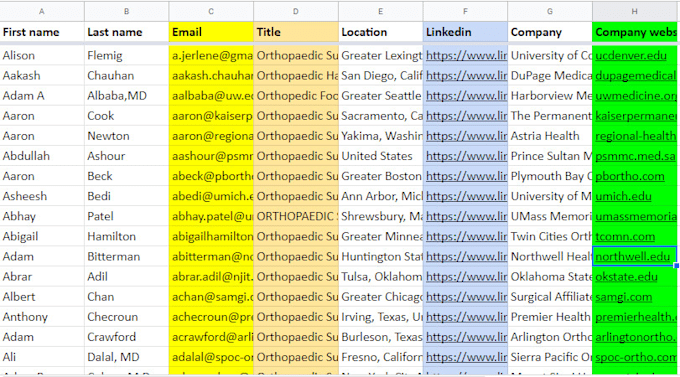The height and width of the screenshot is (377, 680).
Task: Select first name cell 'Aakash'
Action: pos(42,75)
